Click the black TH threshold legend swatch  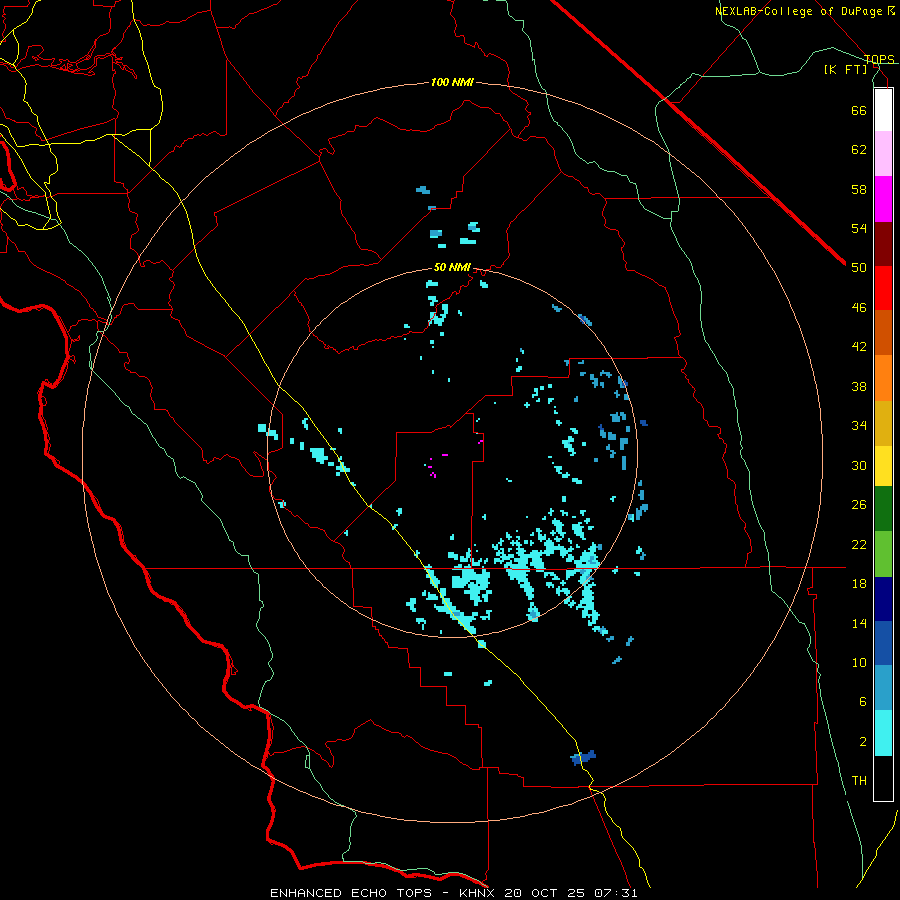click(x=883, y=778)
